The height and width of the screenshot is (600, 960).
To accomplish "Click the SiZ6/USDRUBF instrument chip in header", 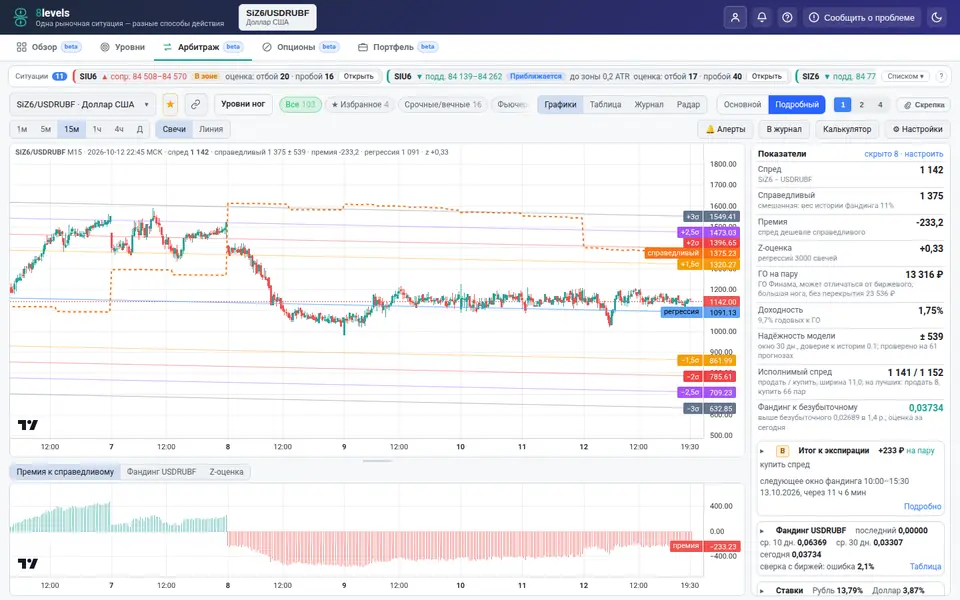I will [277, 17].
